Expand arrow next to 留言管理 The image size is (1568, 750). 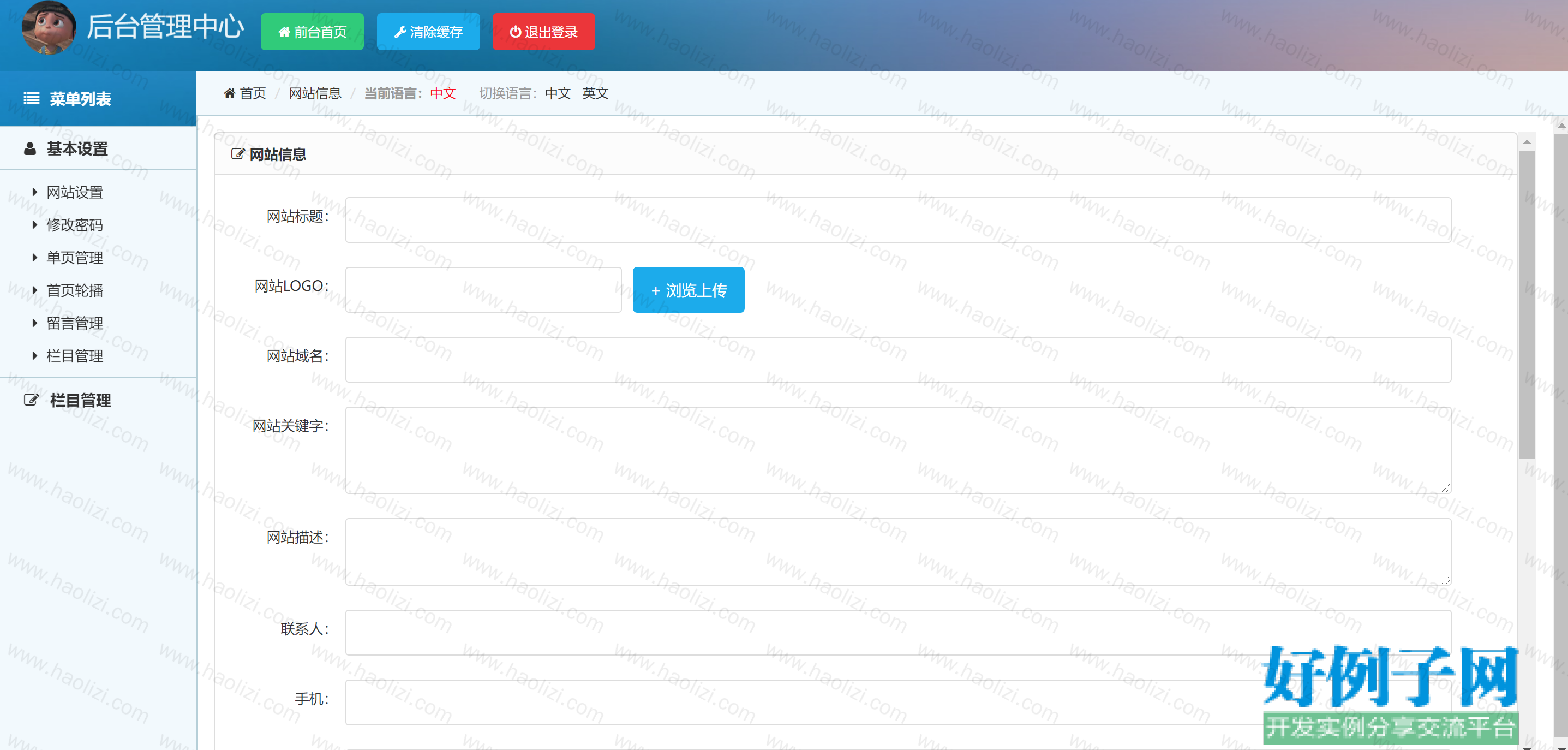point(35,323)
